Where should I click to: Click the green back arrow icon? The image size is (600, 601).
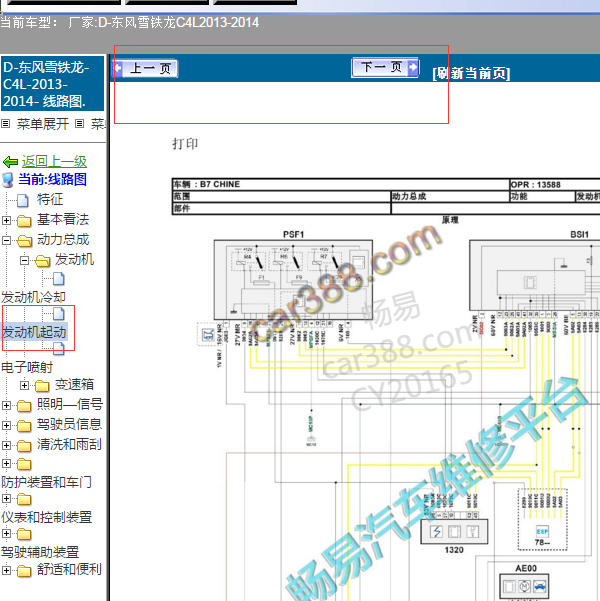[10, 162]
